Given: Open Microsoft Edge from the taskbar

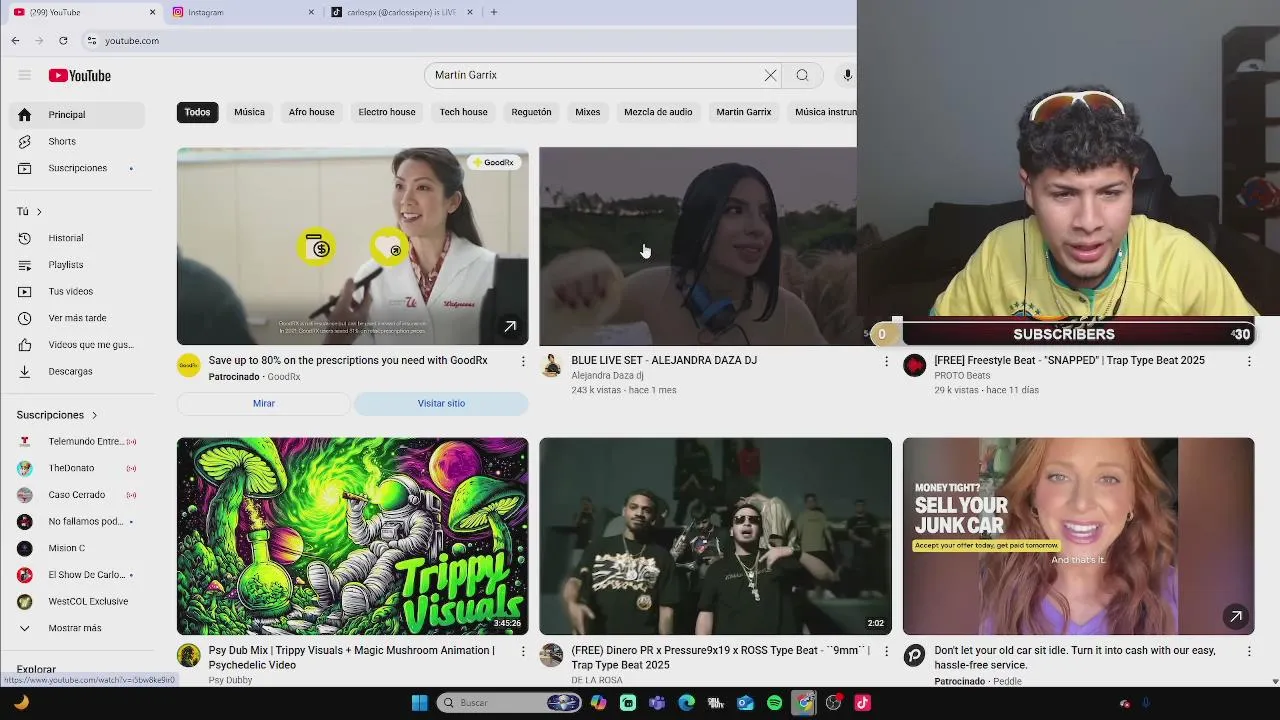Looking at the screenshot, I should 686,703.
